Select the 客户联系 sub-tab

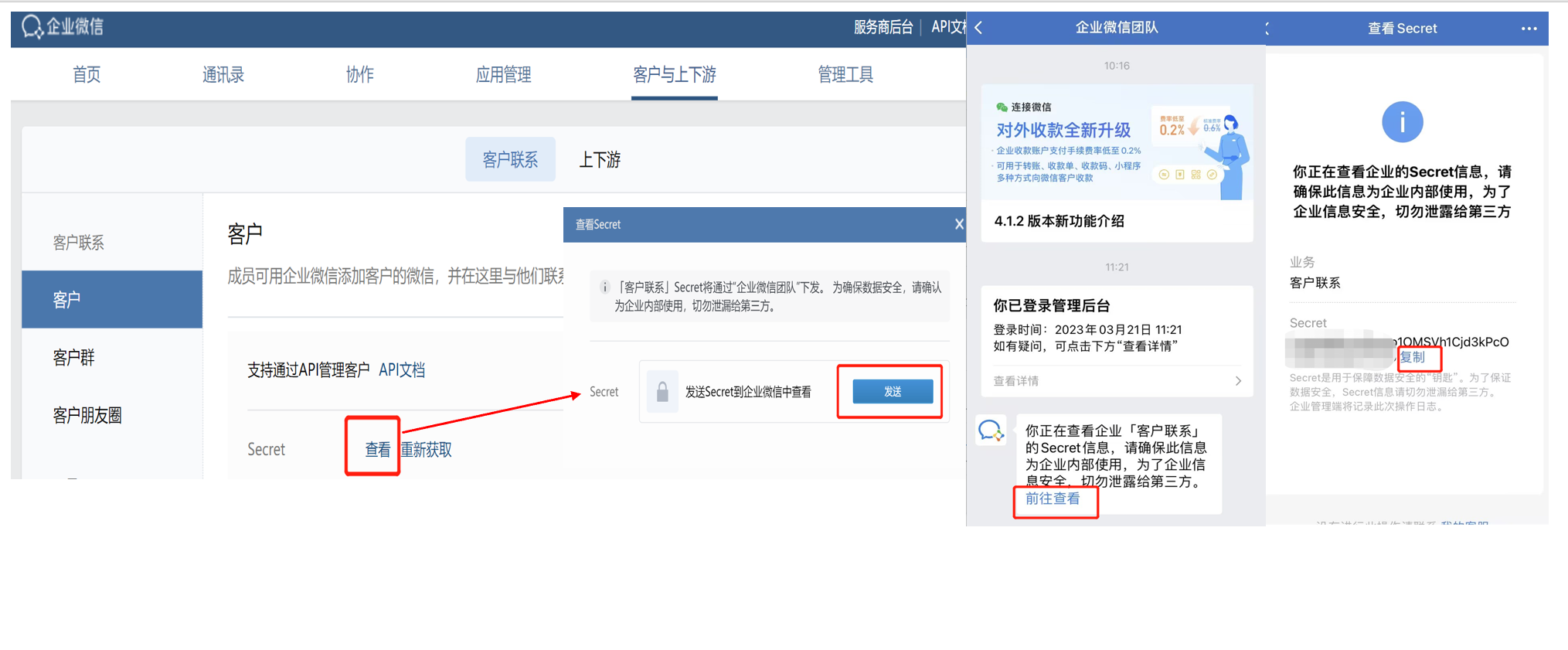510,159
